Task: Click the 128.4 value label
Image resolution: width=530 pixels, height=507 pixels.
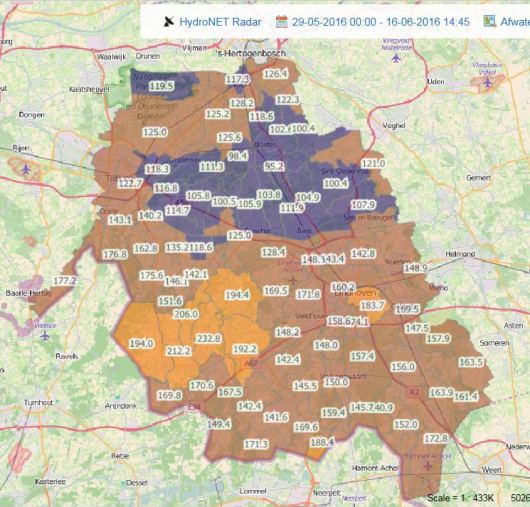Action: pyautogui.click(x=273, y=252)
